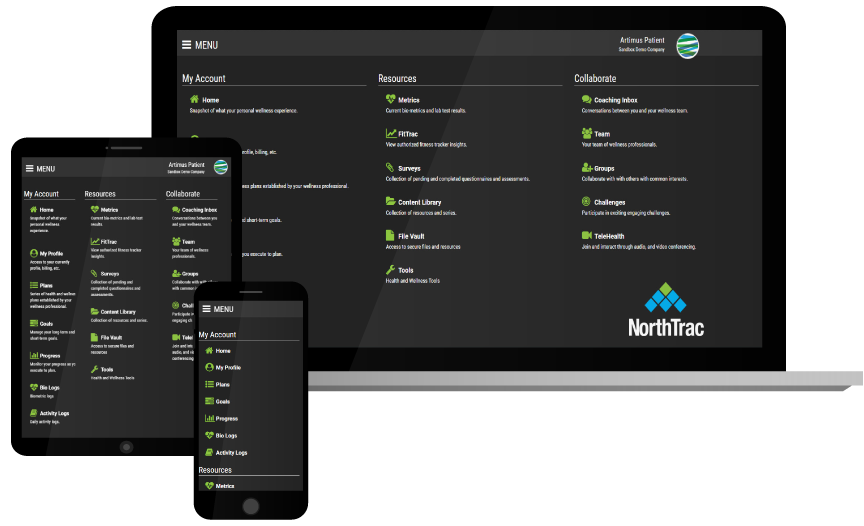Tap the My Profile icon on the tablet

[x=34, y=253]
